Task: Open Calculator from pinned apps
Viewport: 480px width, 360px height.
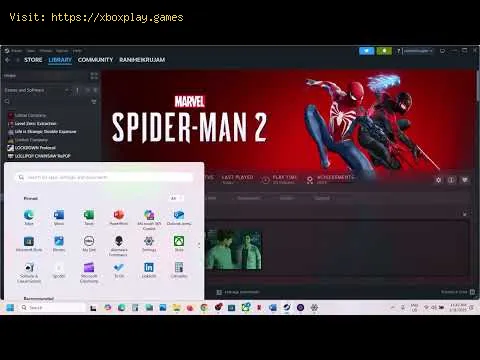Action: [x=179, y=270]
